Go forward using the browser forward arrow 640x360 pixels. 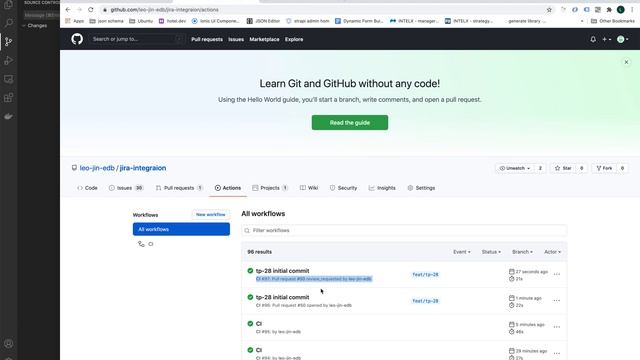(x=79, y=10)
